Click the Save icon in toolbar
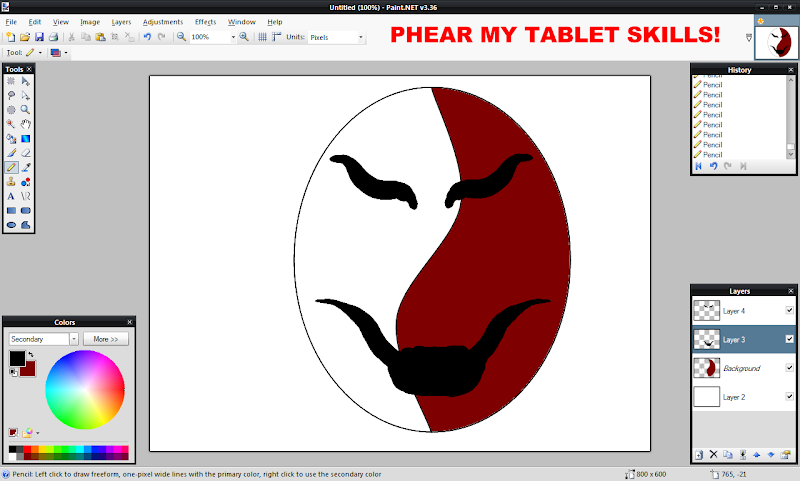The width and height of the screenshot is (800, 481). click(38, 37)
